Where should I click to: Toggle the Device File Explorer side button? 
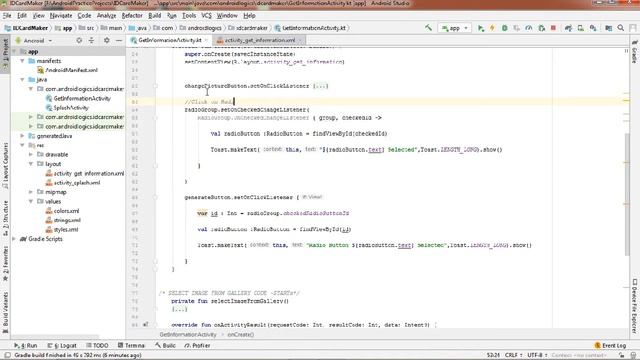[635, 306]
